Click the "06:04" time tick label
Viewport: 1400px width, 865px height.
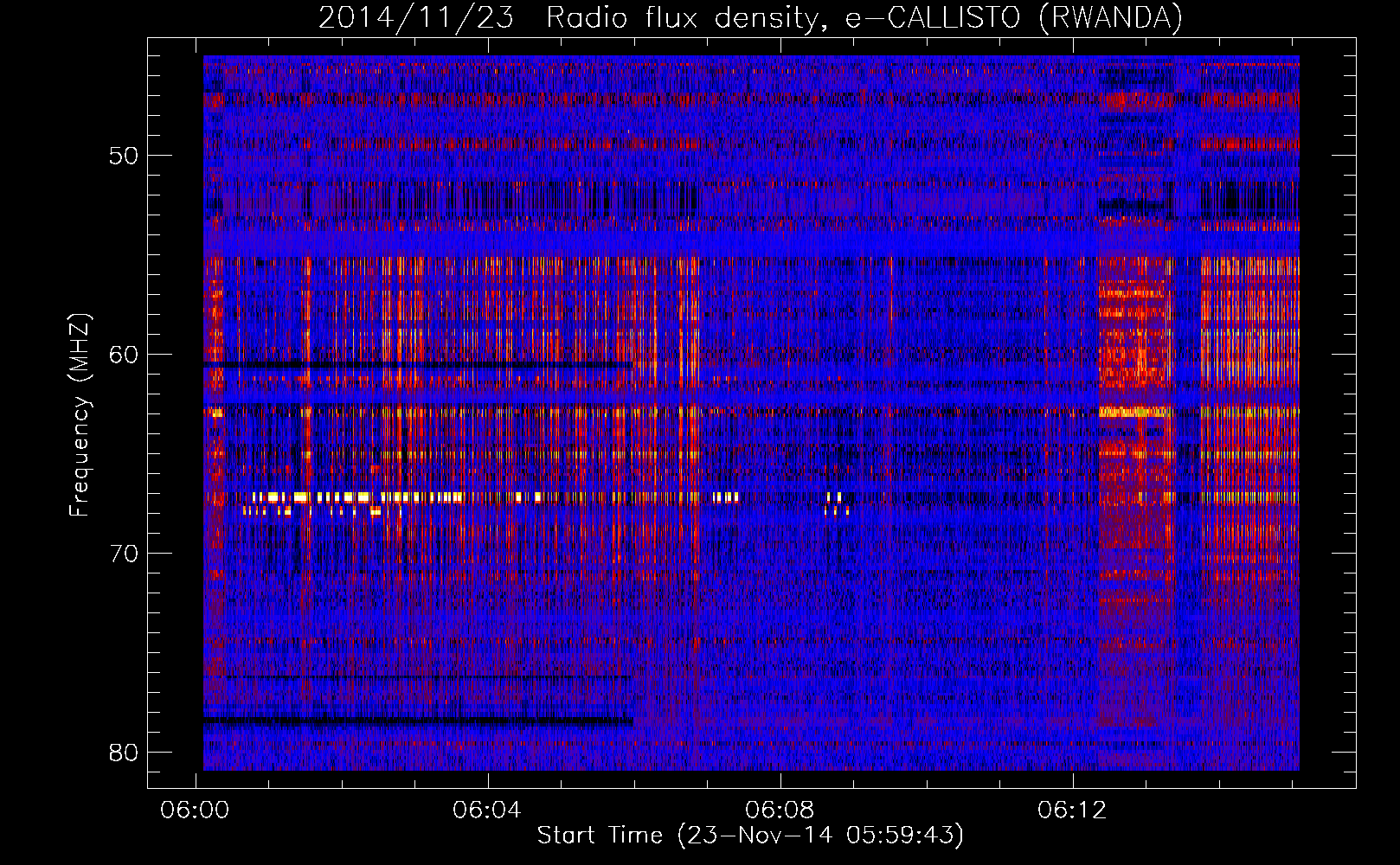488,811
